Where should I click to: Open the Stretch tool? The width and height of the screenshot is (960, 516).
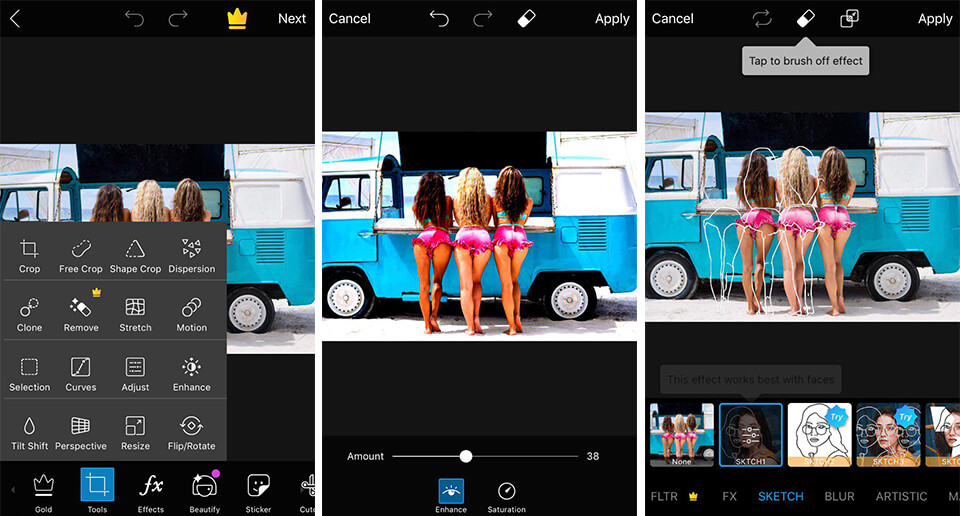coord(135,315)
